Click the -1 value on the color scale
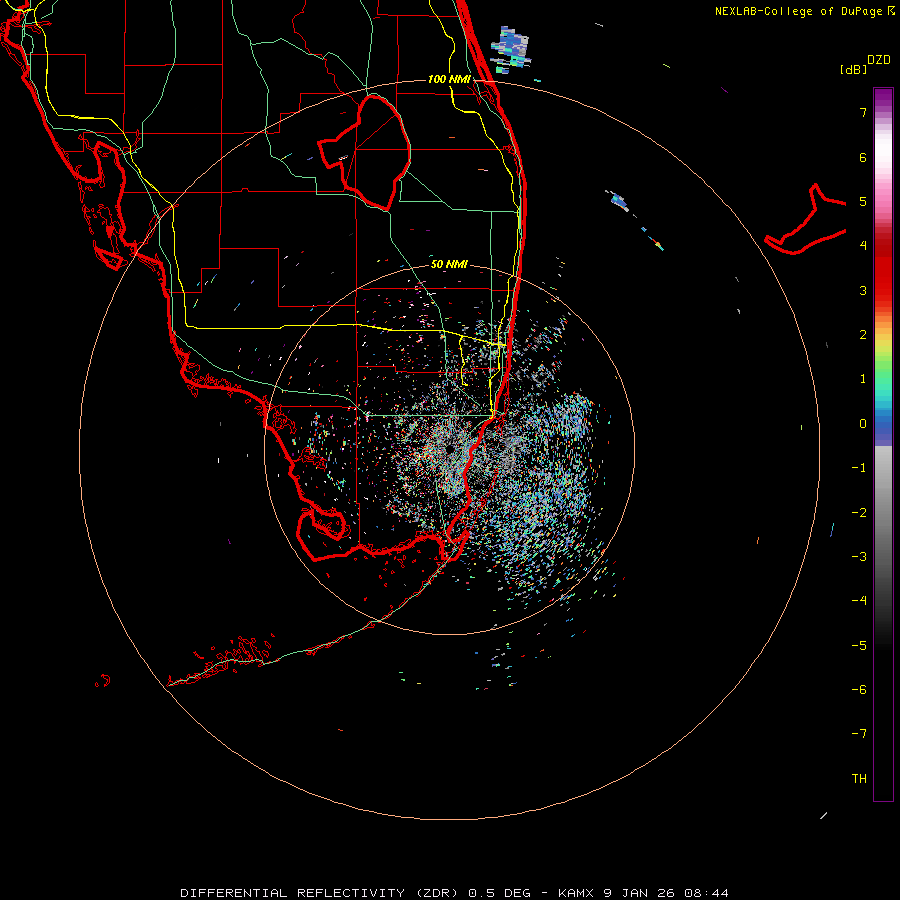Viewport: 900px width, 900px height. 859,468
